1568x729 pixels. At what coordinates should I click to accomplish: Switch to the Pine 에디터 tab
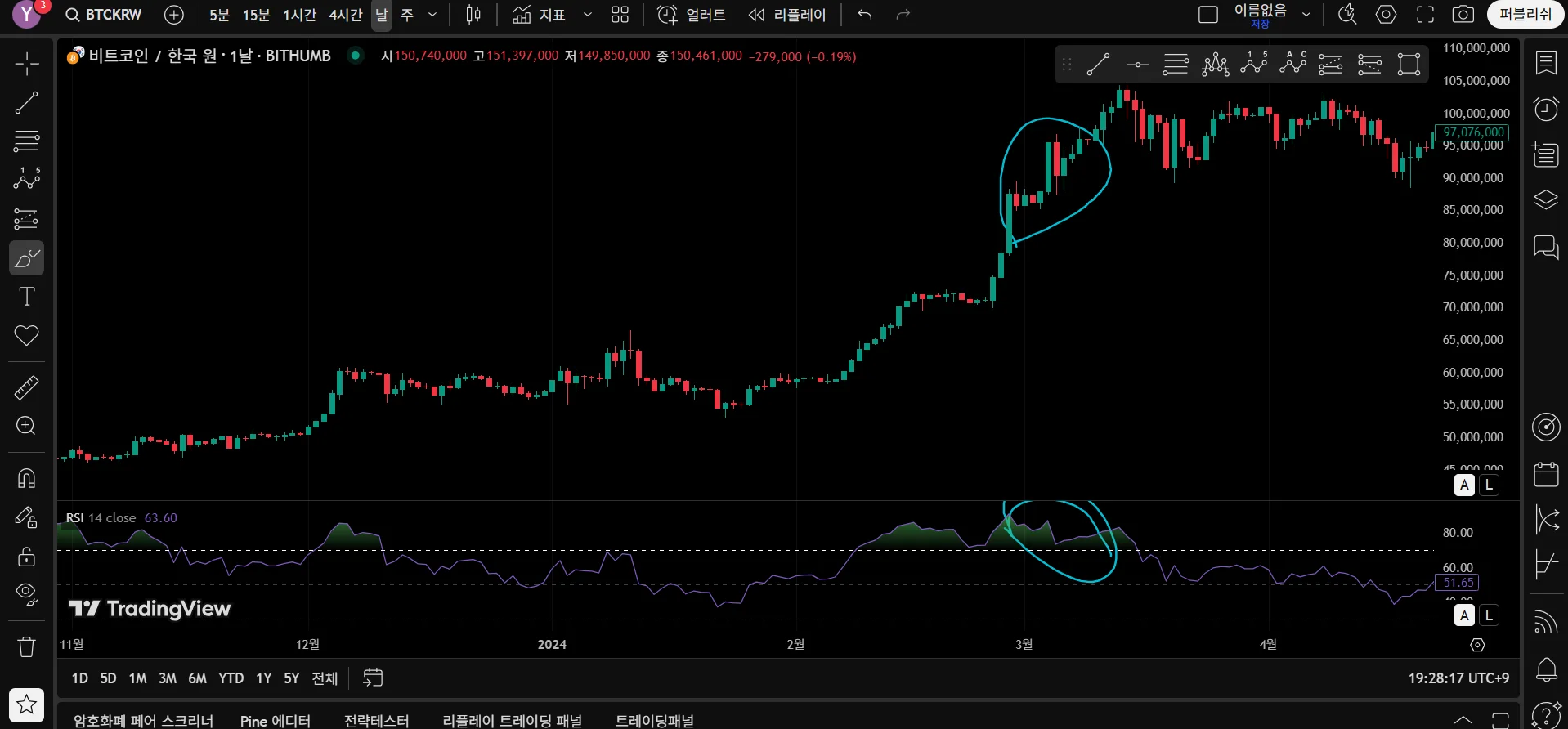point(276,721)
